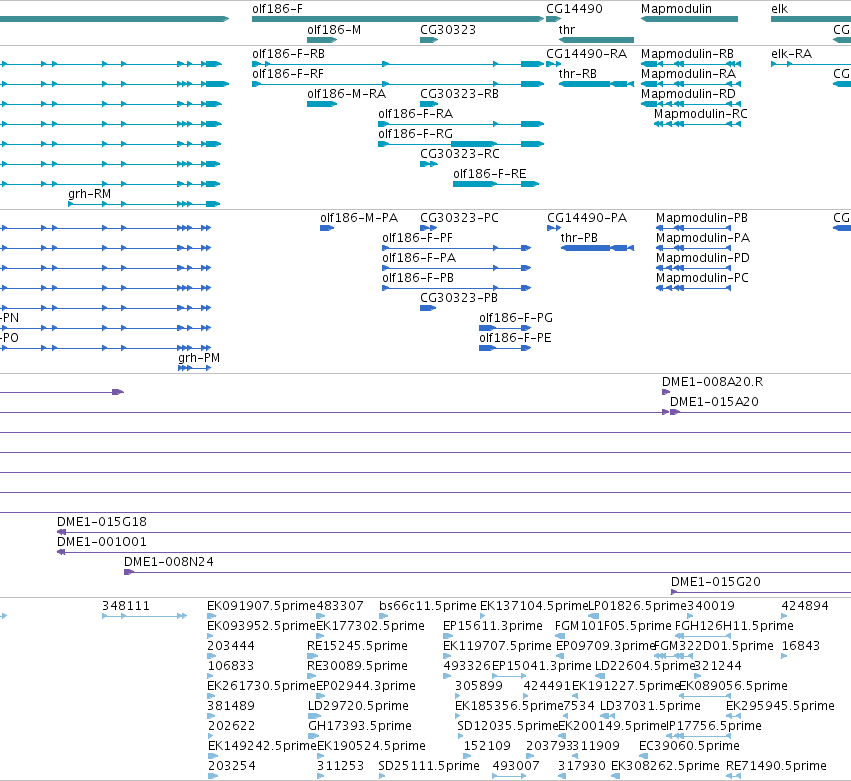The width and height of the screenshot is (851, 781).
Task: Click EST FGM101F05.5prime
Action: tap(560, 636)
